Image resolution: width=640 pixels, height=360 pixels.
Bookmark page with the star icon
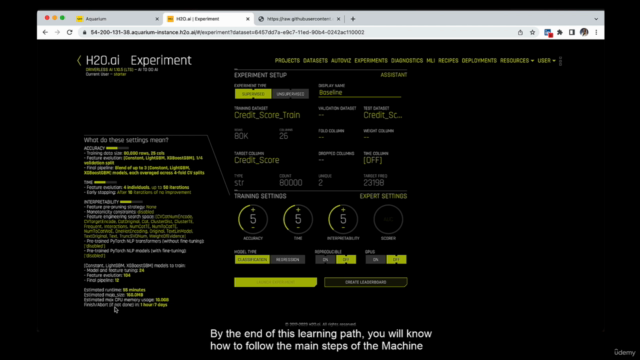coord(532,32)
